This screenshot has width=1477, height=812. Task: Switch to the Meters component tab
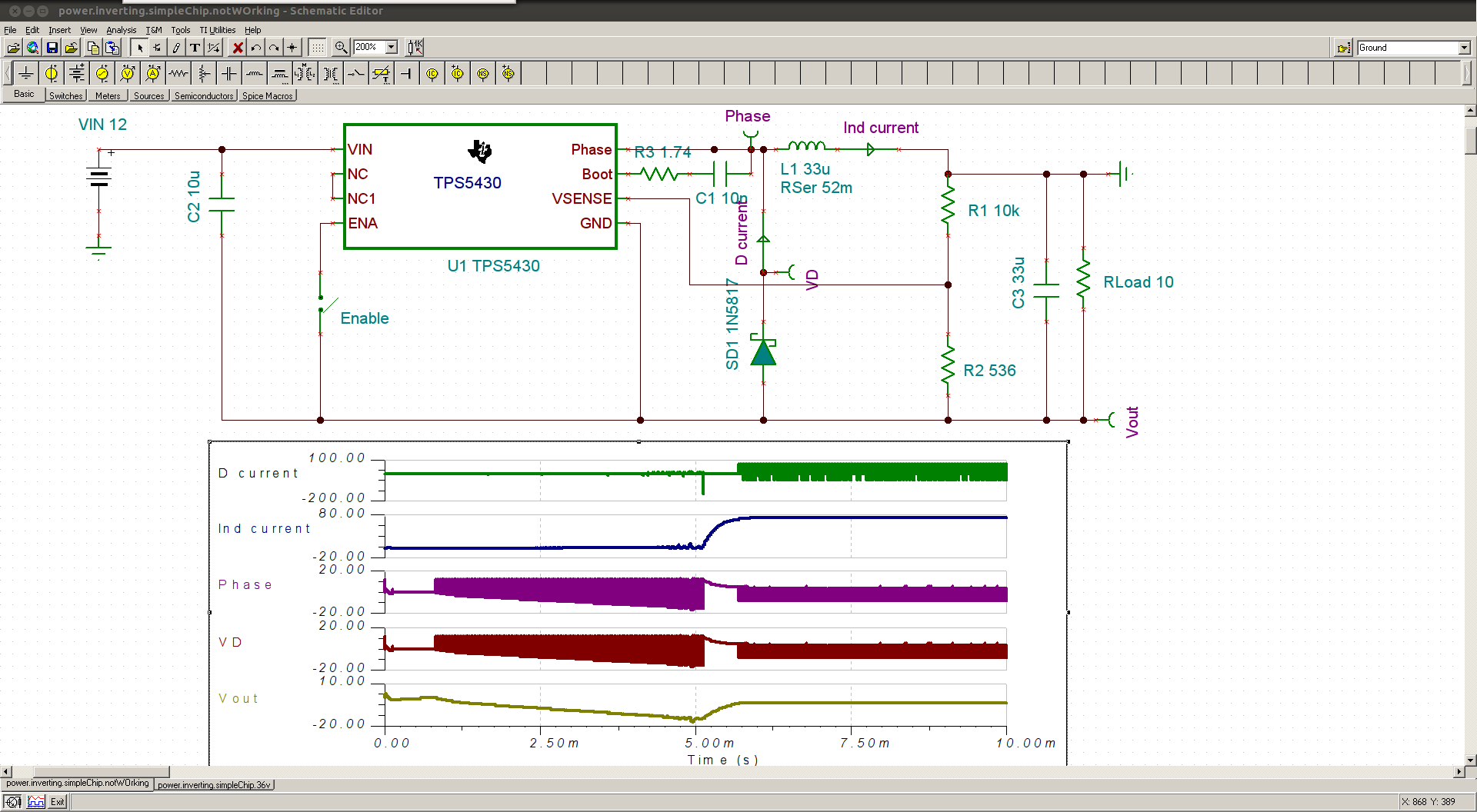point(108,96)
